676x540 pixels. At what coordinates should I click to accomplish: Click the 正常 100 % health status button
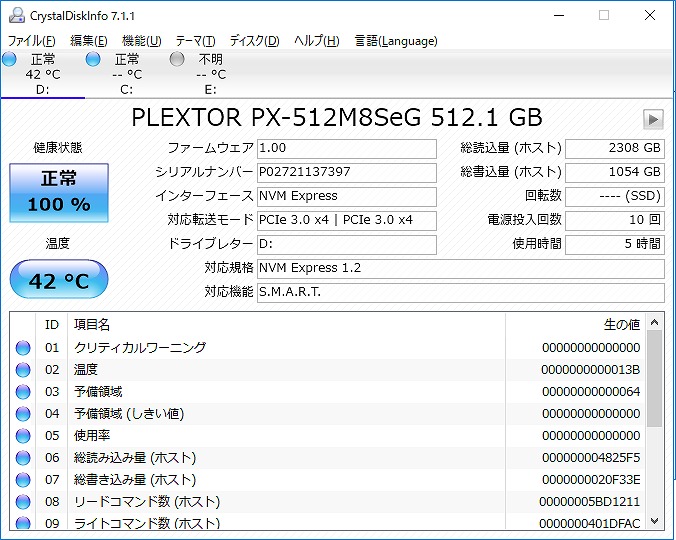tap(59, 193)
